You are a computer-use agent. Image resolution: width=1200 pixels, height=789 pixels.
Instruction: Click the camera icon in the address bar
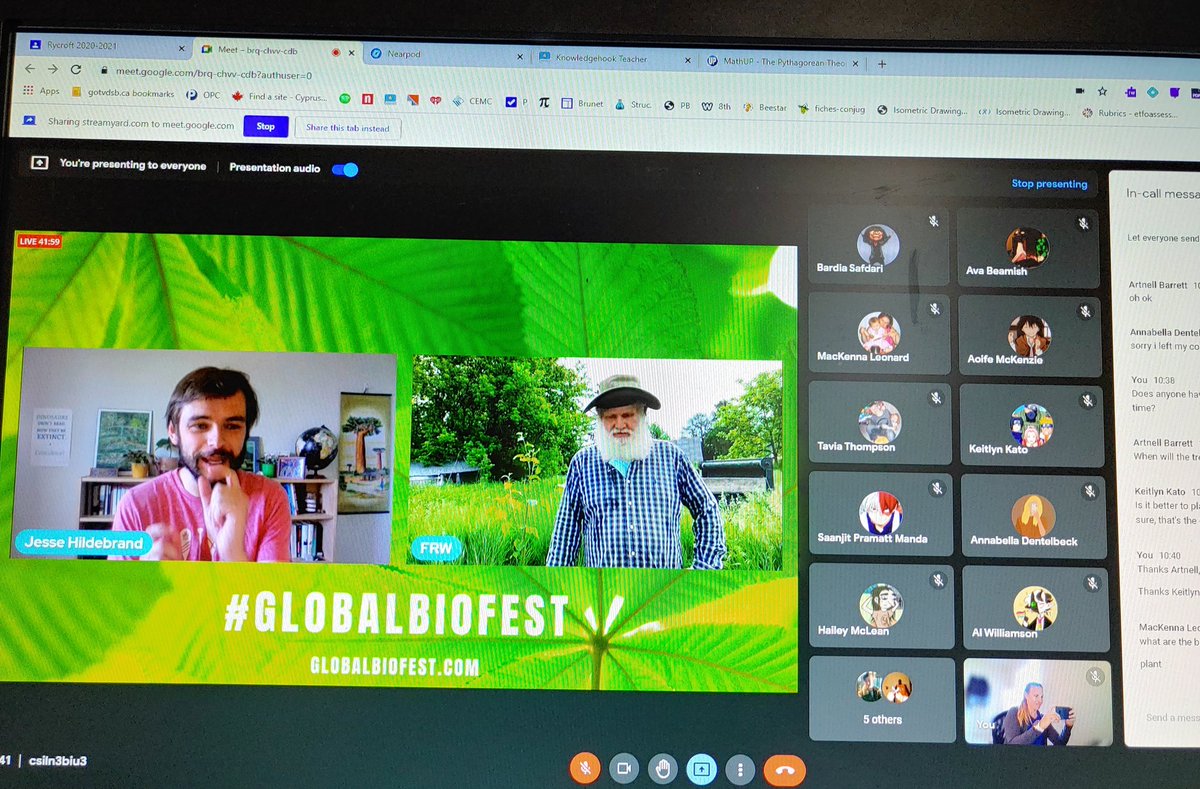[x=1080, y=90]
